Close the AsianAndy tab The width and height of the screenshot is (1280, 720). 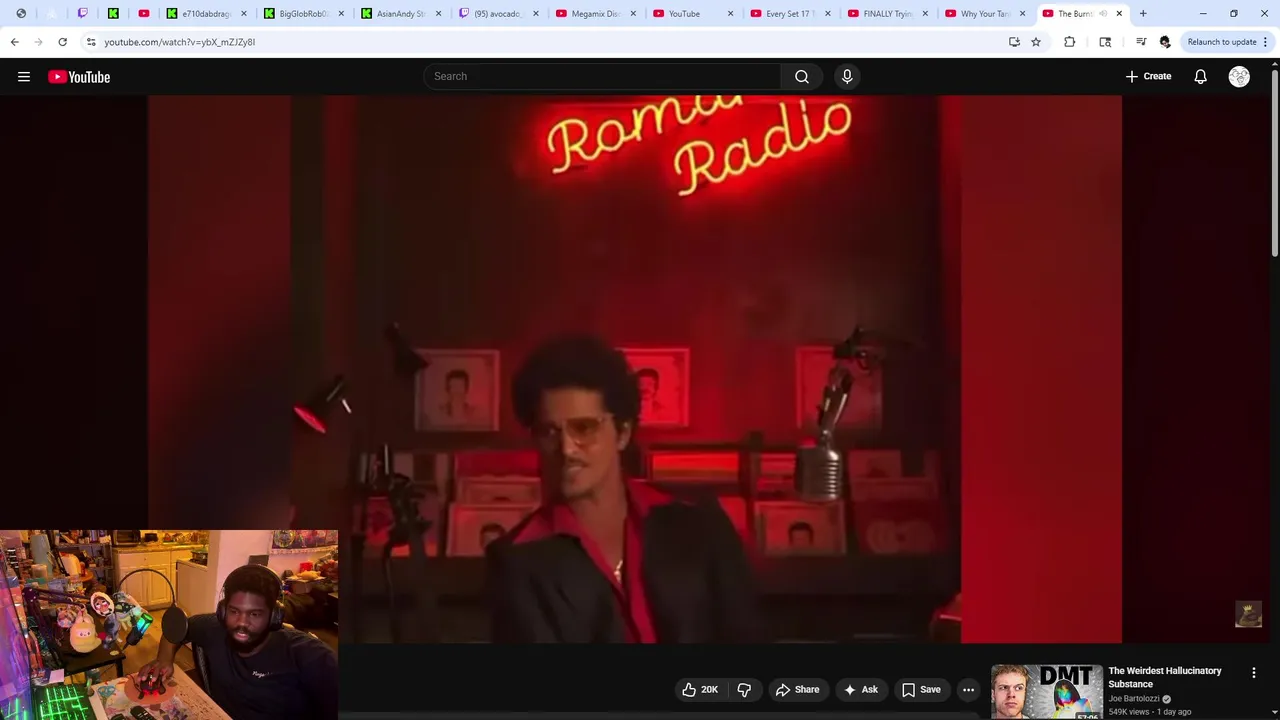coord(438,14)
